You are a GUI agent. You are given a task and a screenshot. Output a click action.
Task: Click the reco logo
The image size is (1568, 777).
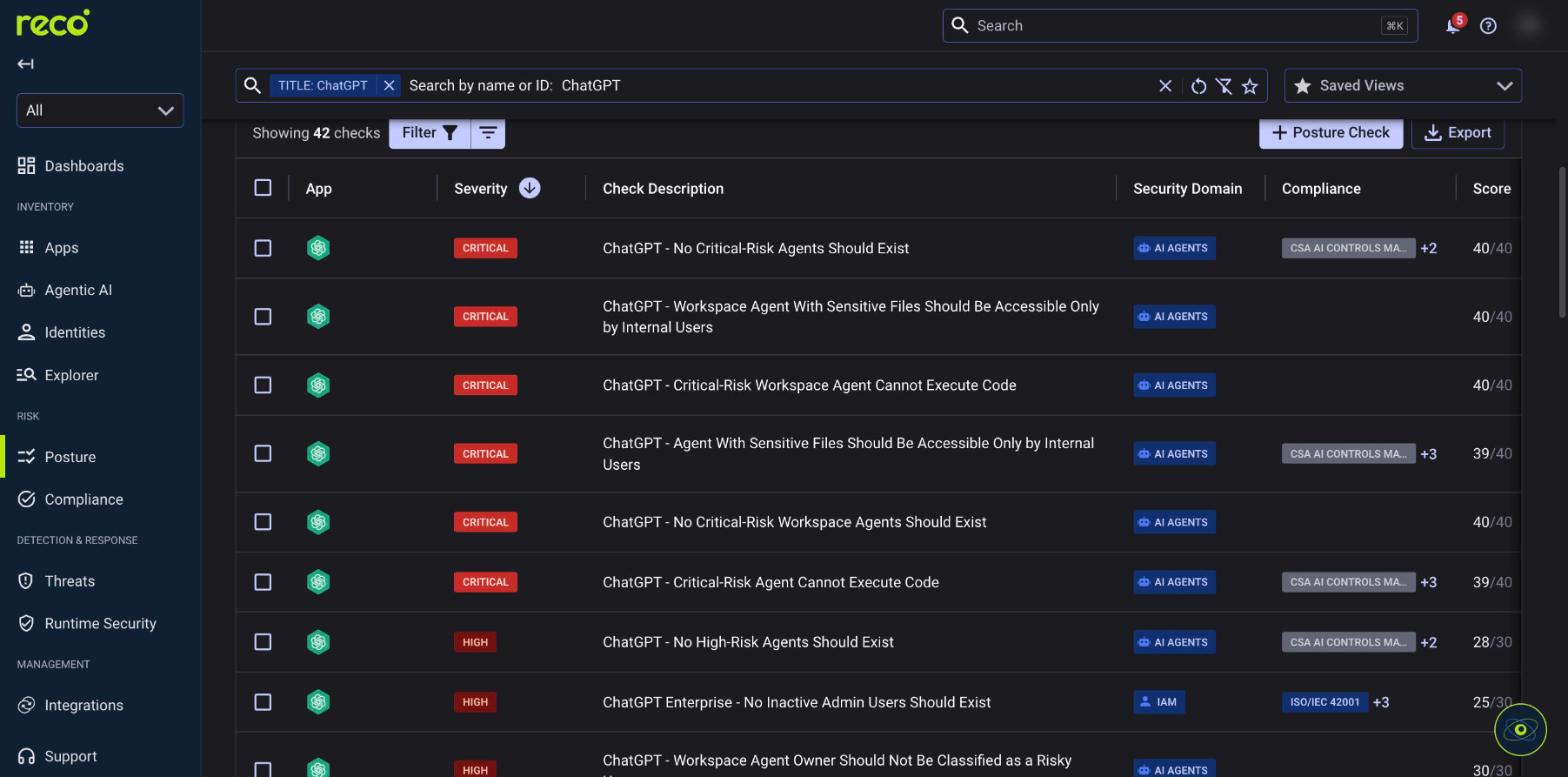coord(53,22)
